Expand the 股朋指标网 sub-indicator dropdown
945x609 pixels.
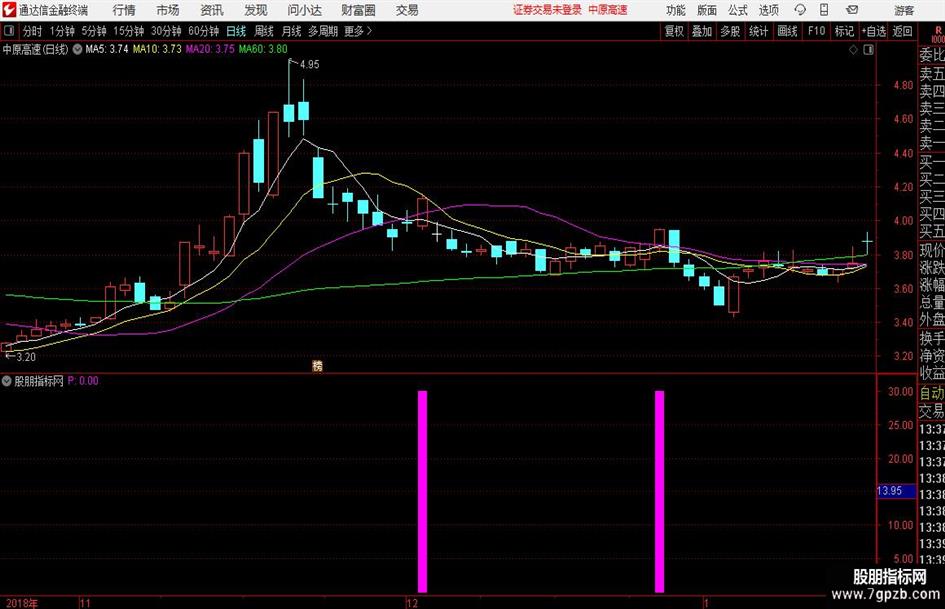tap(7, 381)
